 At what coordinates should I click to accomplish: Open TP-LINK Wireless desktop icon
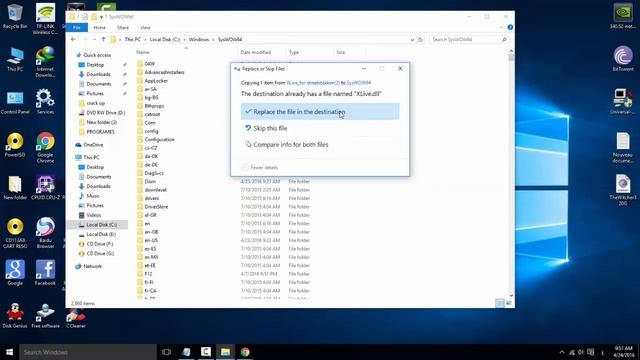click(x=45, y=18)
